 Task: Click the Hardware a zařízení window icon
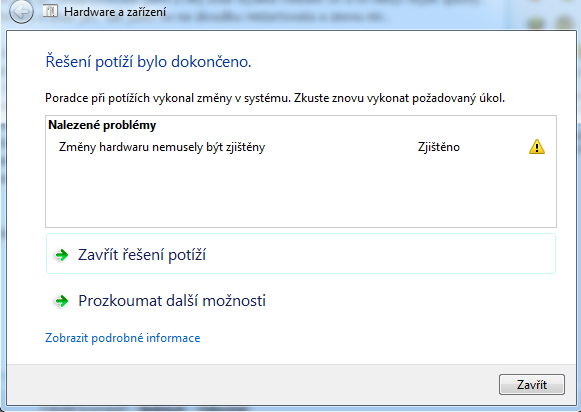(50, 11)
